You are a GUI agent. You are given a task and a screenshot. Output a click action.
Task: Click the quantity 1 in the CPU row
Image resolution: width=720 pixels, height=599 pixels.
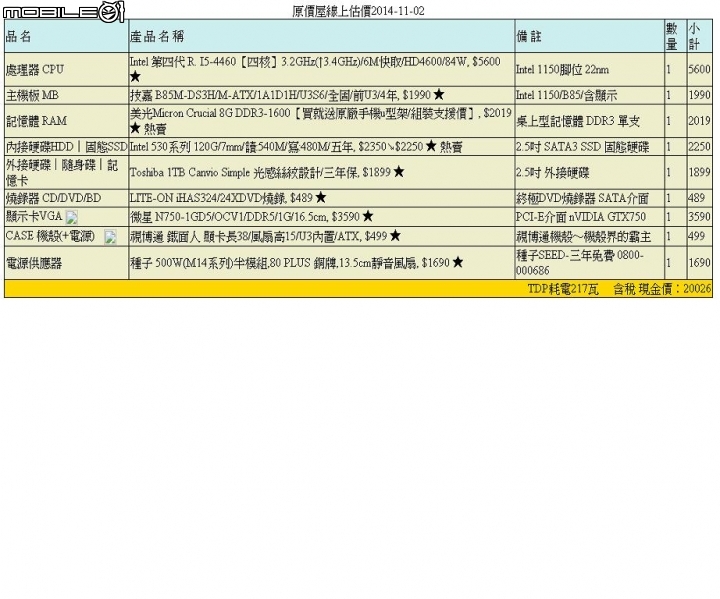click(x=669, y=69)
